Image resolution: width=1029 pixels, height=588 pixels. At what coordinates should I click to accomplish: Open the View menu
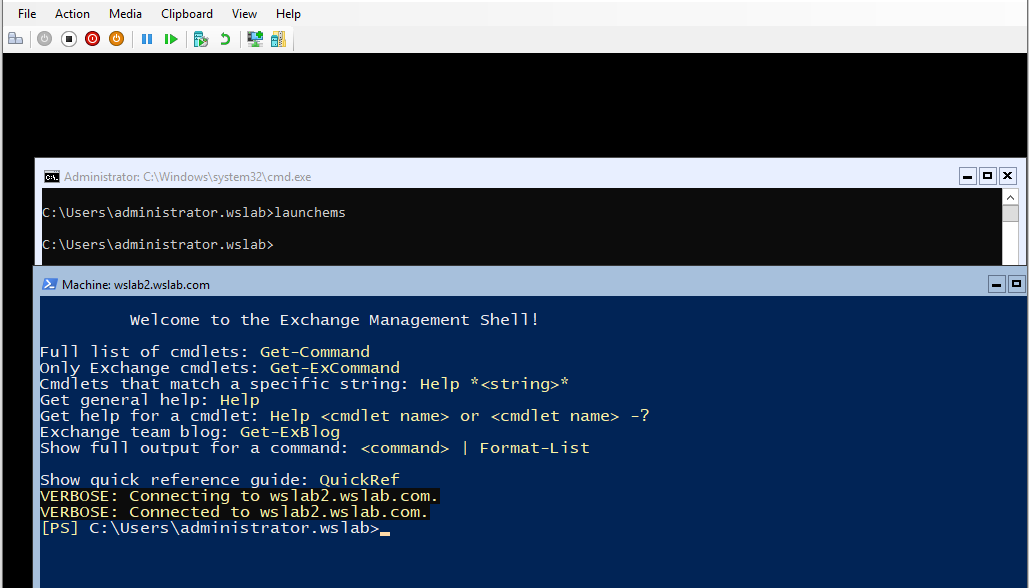point(244,14)
